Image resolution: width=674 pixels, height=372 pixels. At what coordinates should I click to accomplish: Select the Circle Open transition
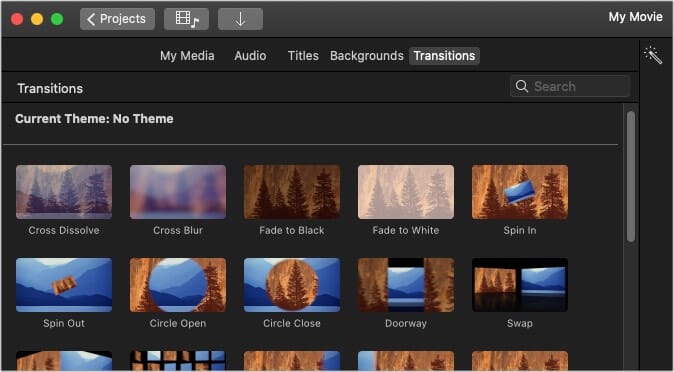[x=178, y=285]
